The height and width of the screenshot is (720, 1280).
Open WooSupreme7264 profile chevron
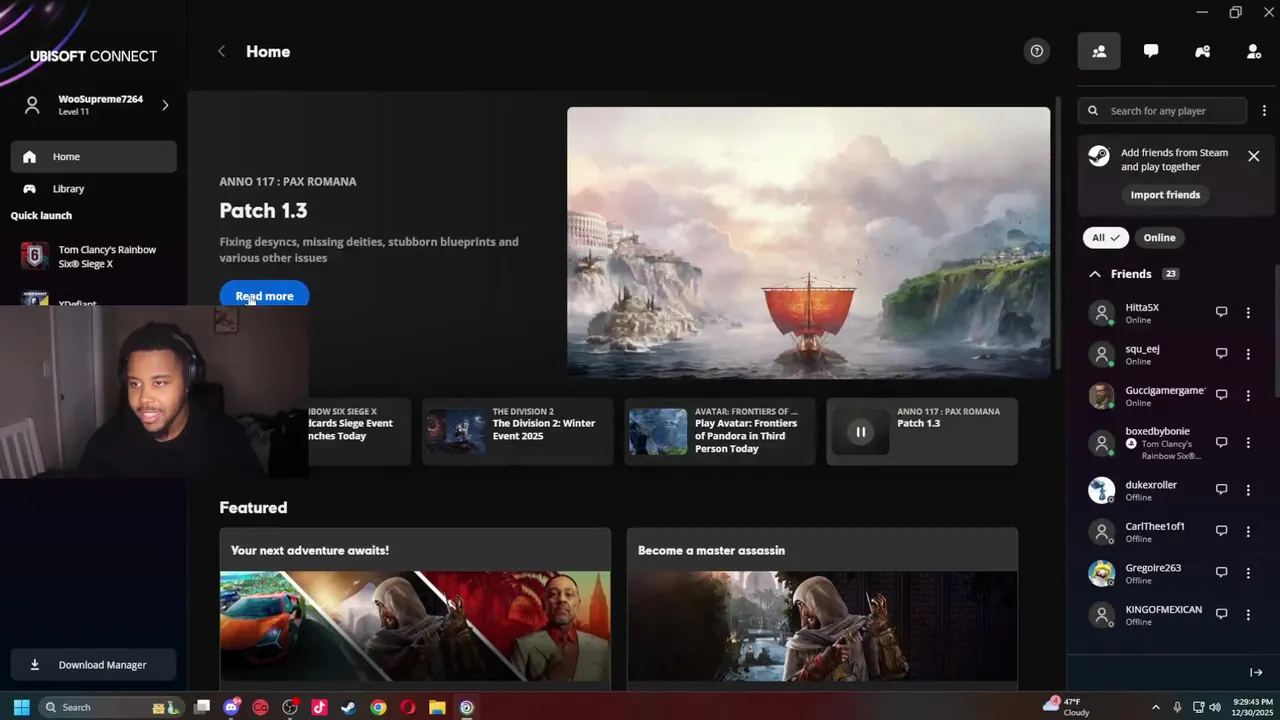[165, 104]
